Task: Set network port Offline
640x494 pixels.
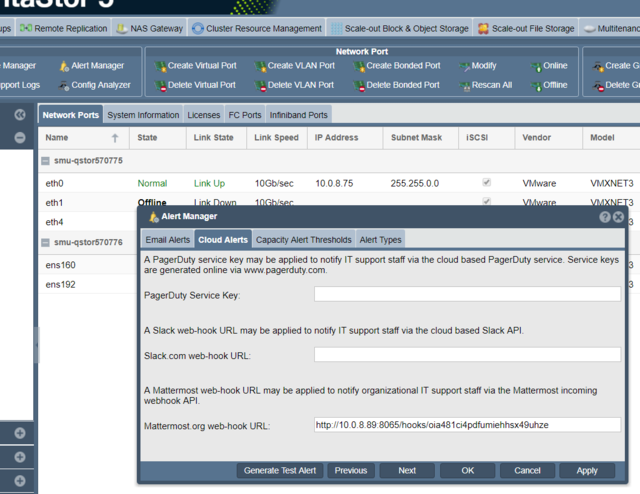Action: tap(549, 85)
